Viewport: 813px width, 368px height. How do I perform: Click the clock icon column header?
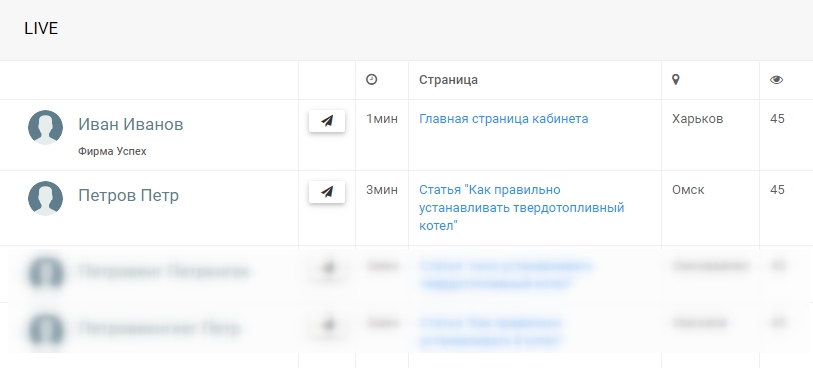(371, 79)
